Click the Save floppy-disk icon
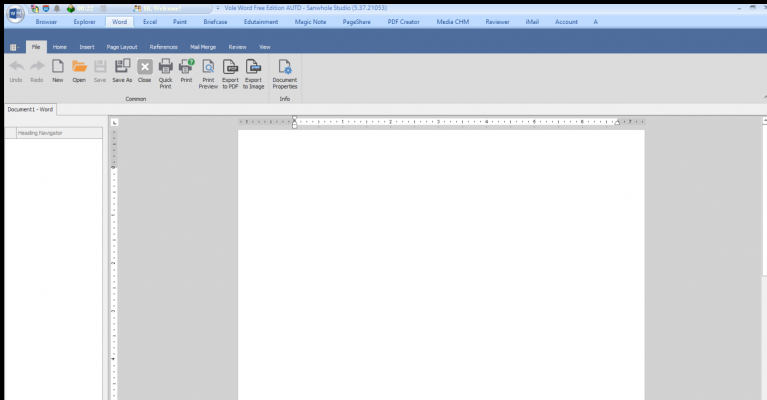Viewport: 767px width, 400px height. (100, 66)
